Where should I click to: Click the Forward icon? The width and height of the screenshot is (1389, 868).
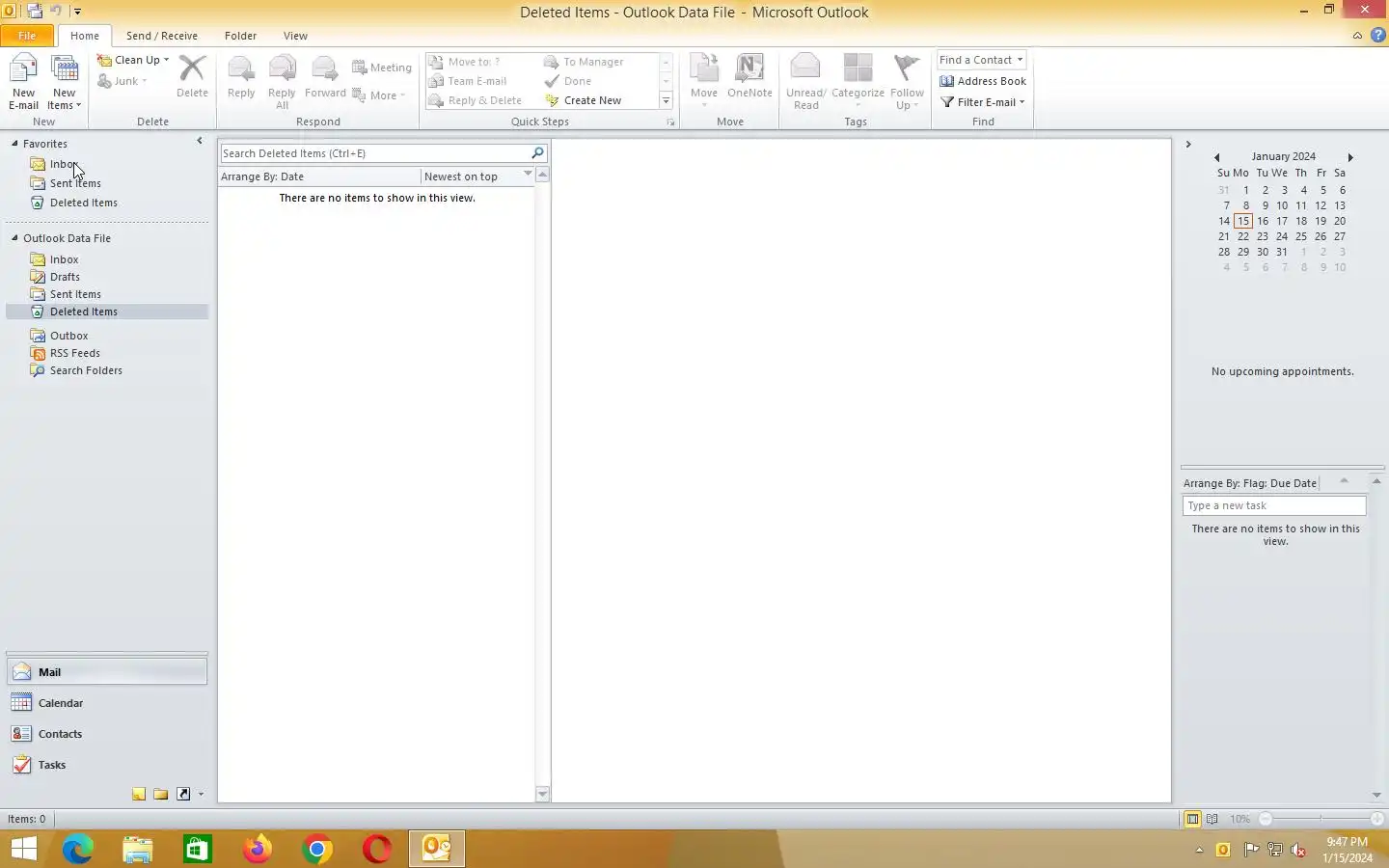pos(325,76)
